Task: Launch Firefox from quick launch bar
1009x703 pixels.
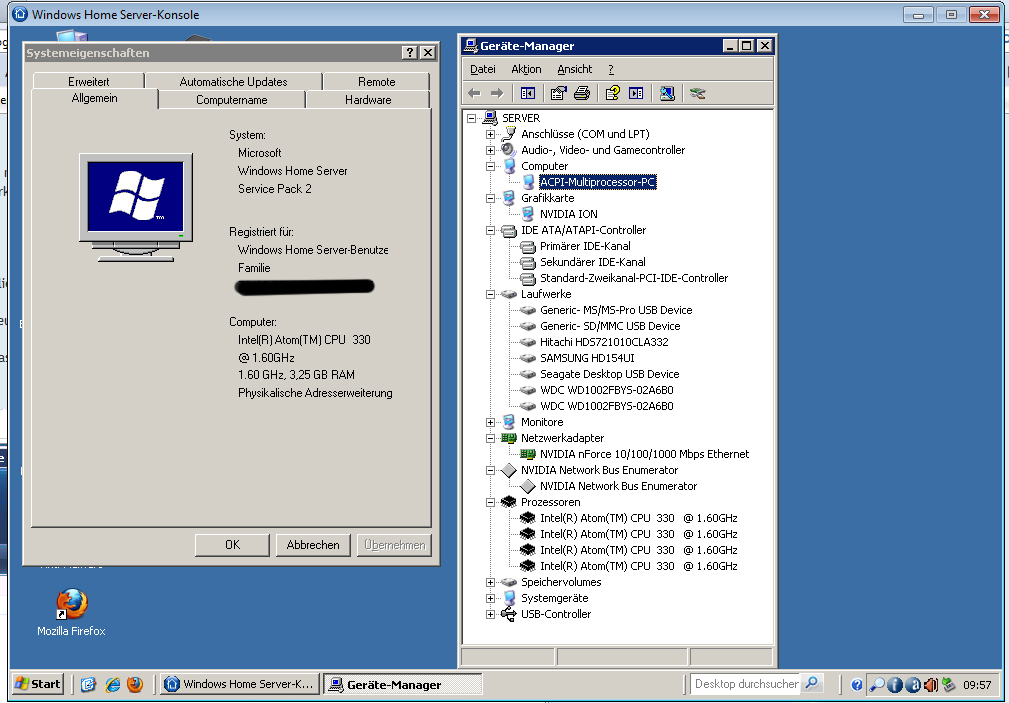Action: [x=135, y=684]
